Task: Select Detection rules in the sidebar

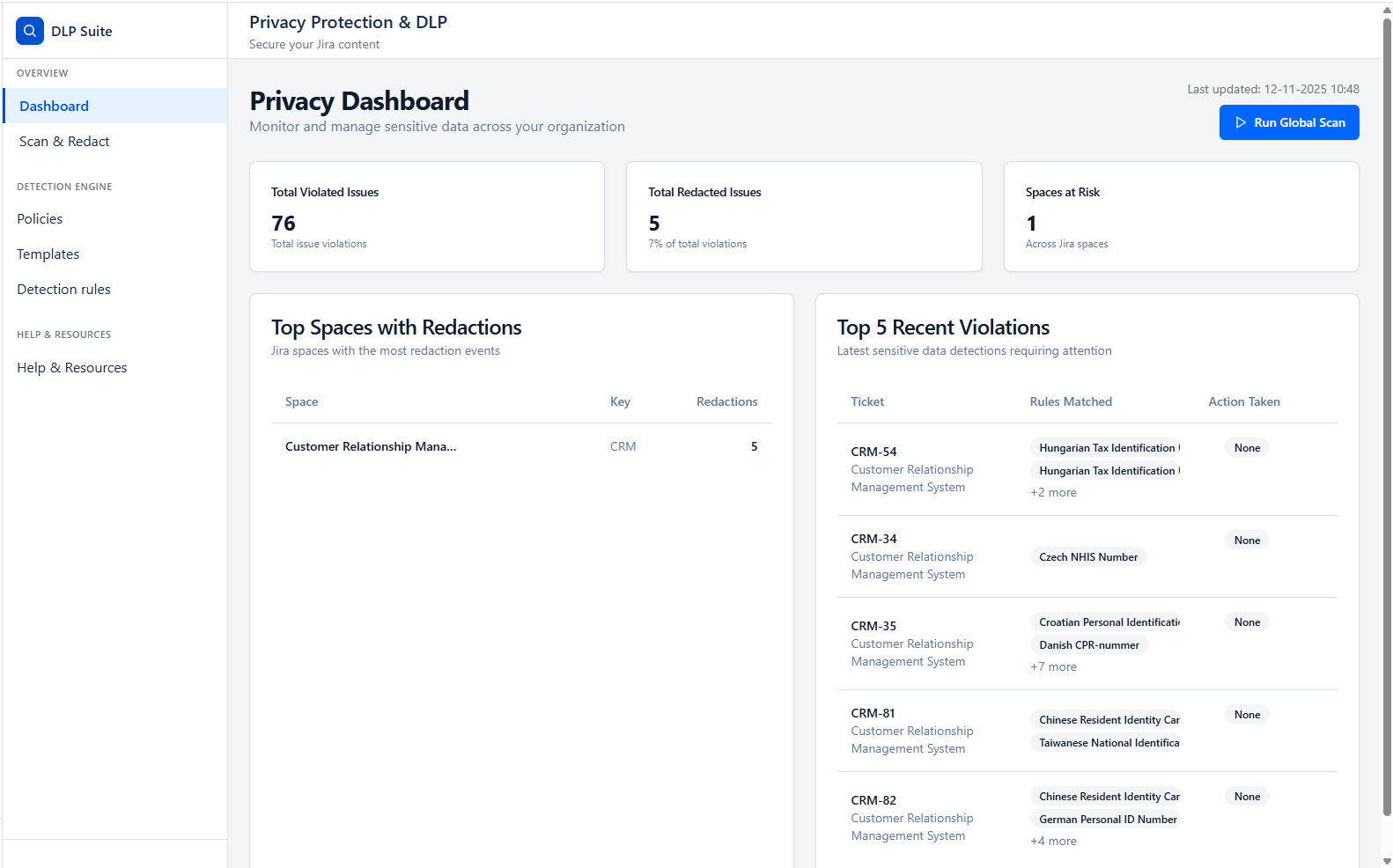Action: point(63,289)
